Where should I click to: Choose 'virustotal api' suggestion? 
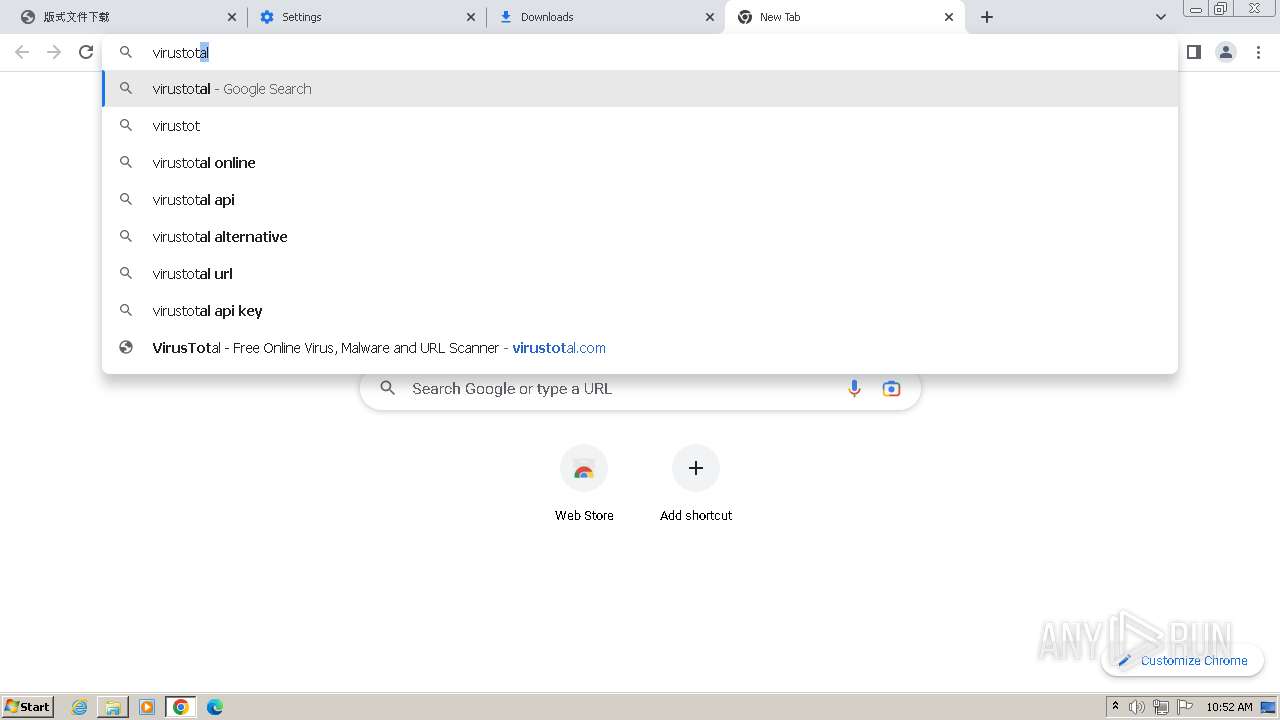point(640,200)
